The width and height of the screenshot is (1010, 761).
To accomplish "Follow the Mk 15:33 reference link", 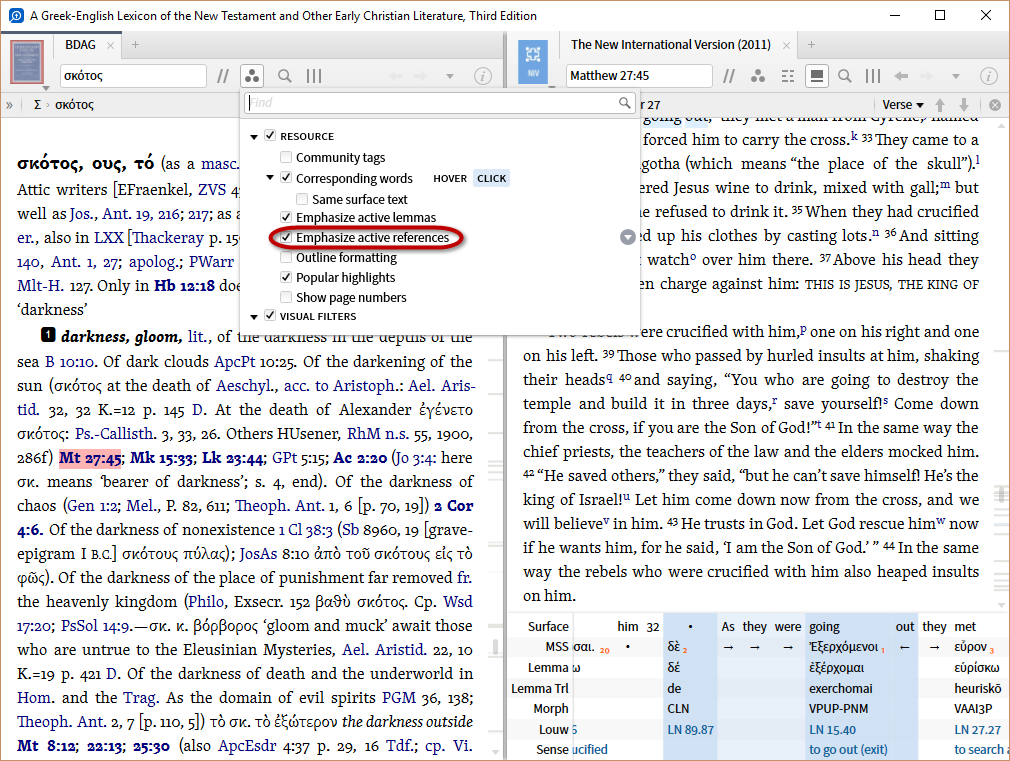I will point(159,459).
